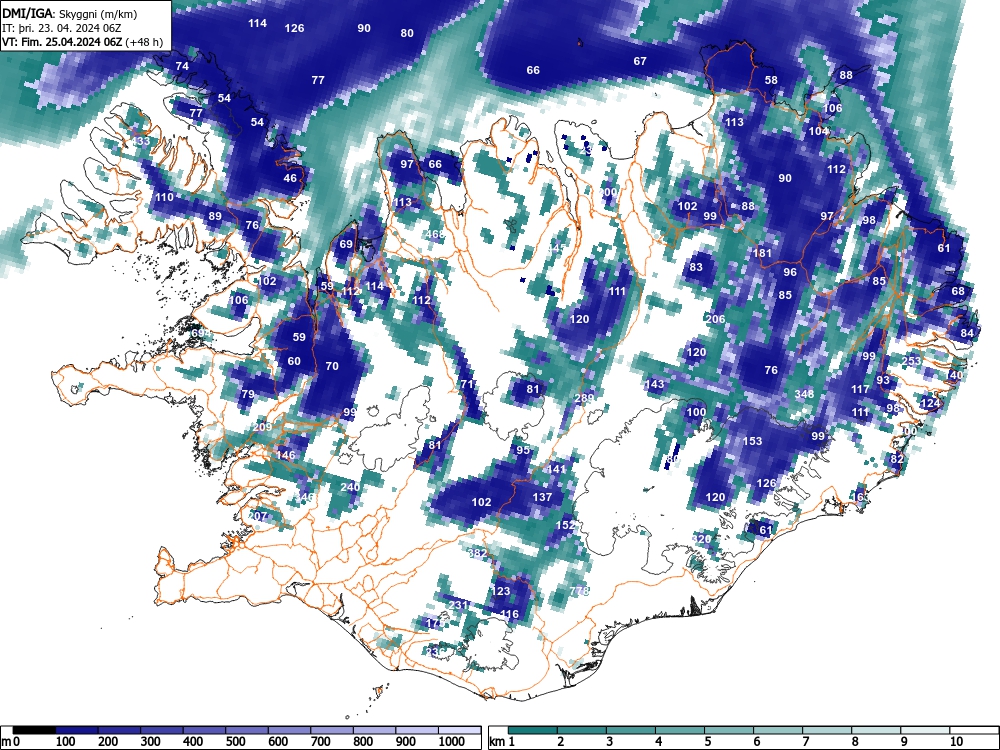The width and height of the screenshot is (1000, 750).
Task: Pick the swatch labelled 100 in the metre legend
Action: pos(77,730)
